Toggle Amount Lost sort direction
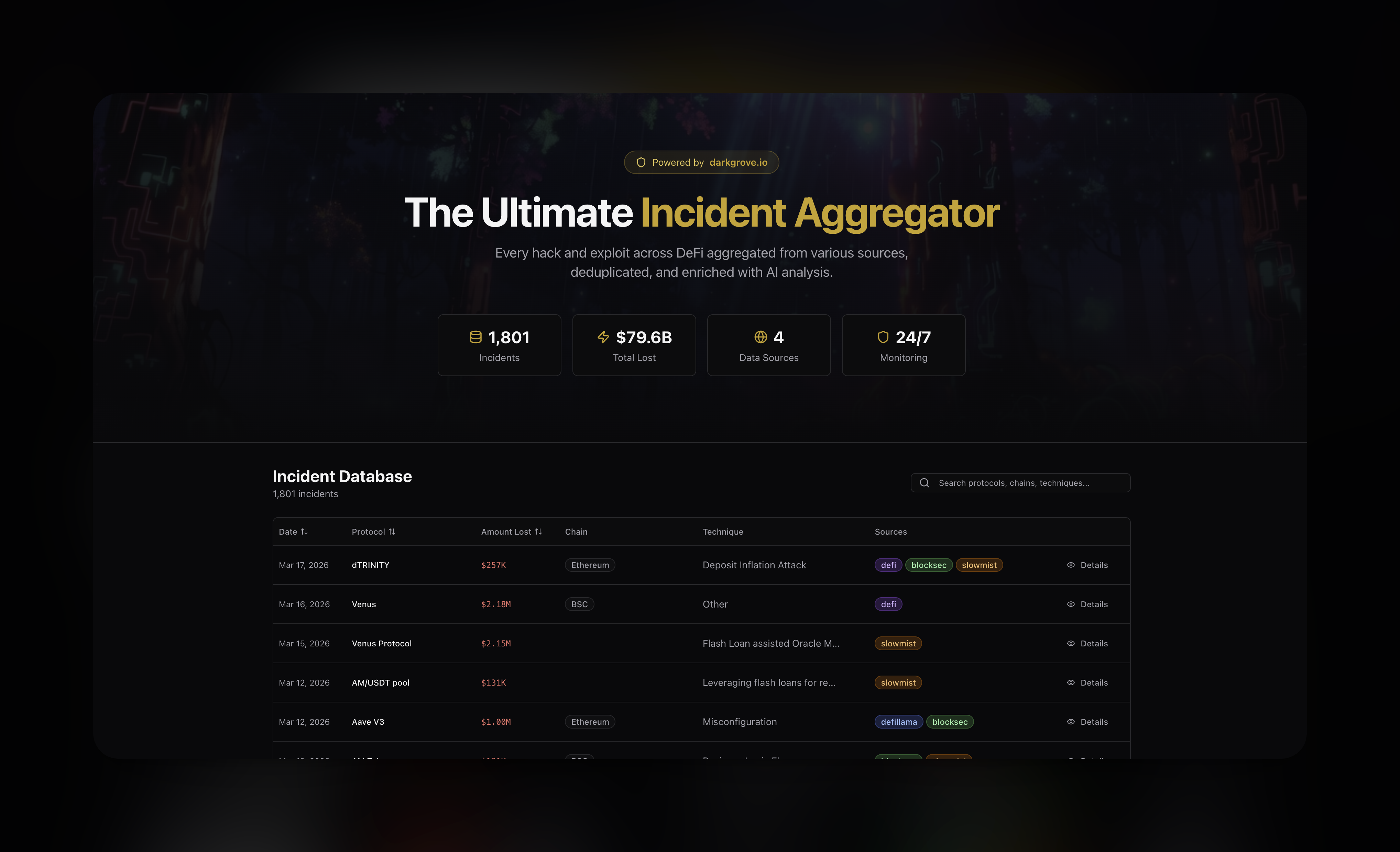Screen dimensions: 1400x852 pos(539,532)
